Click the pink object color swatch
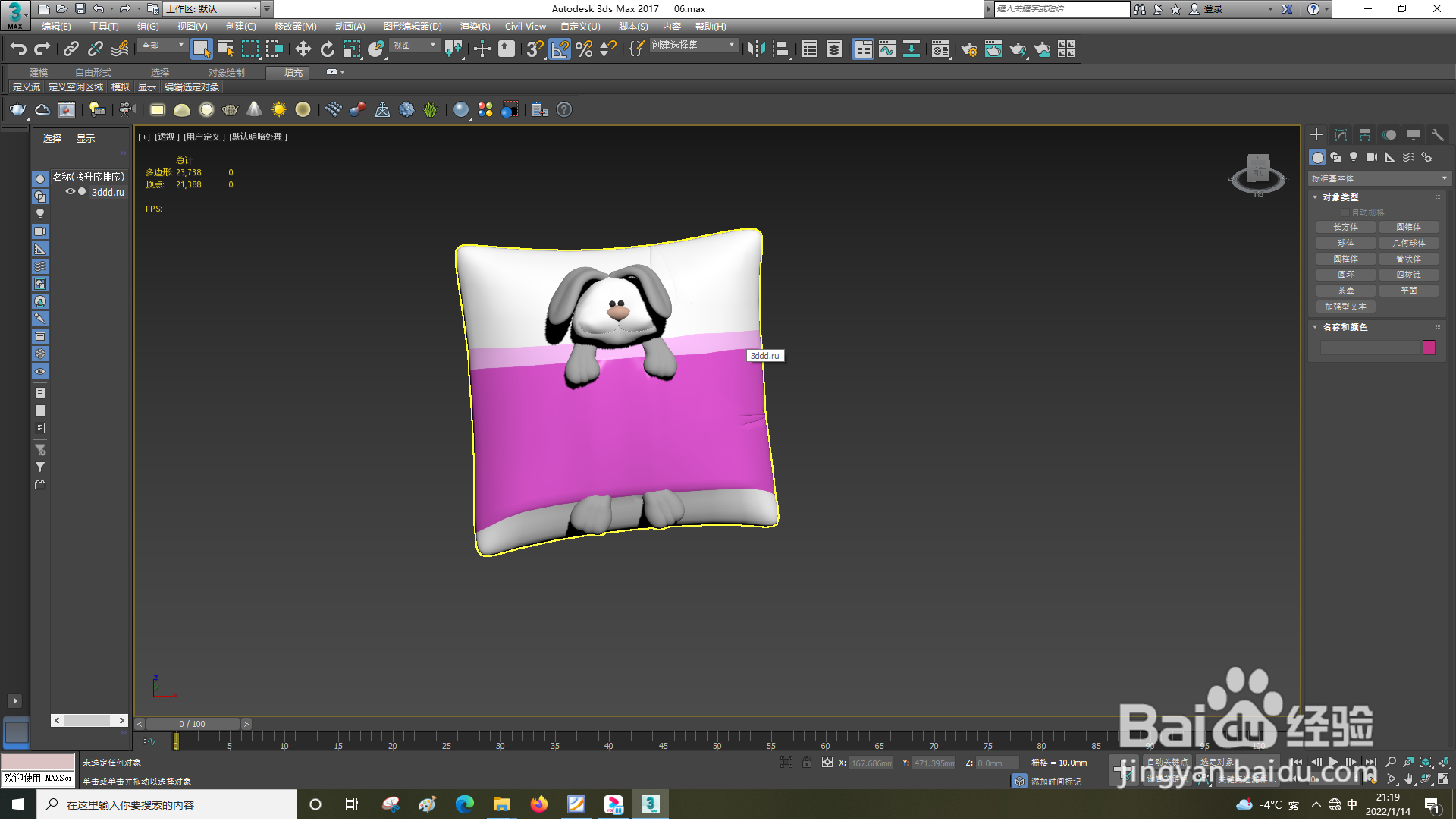This screenshot has width=1456, height=821. click(x=1429, y=348)
